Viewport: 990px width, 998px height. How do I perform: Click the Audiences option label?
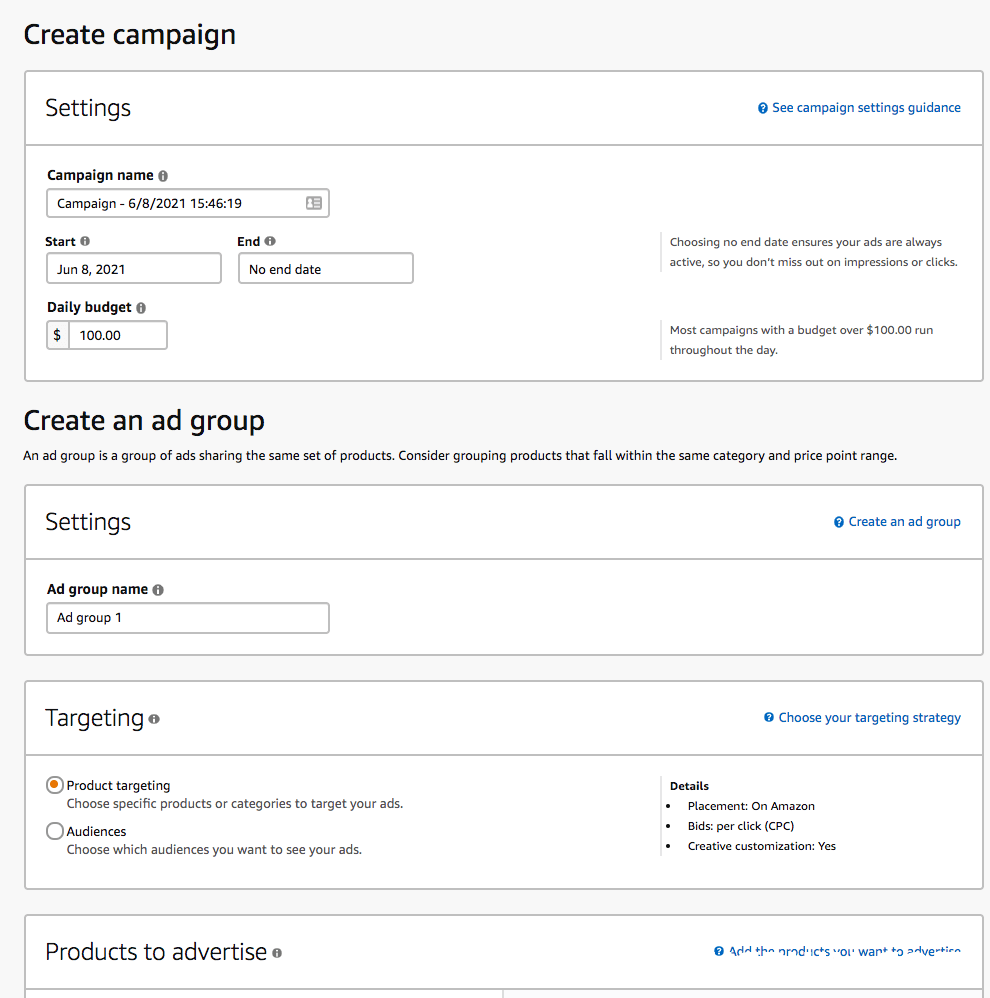(97, 831)
